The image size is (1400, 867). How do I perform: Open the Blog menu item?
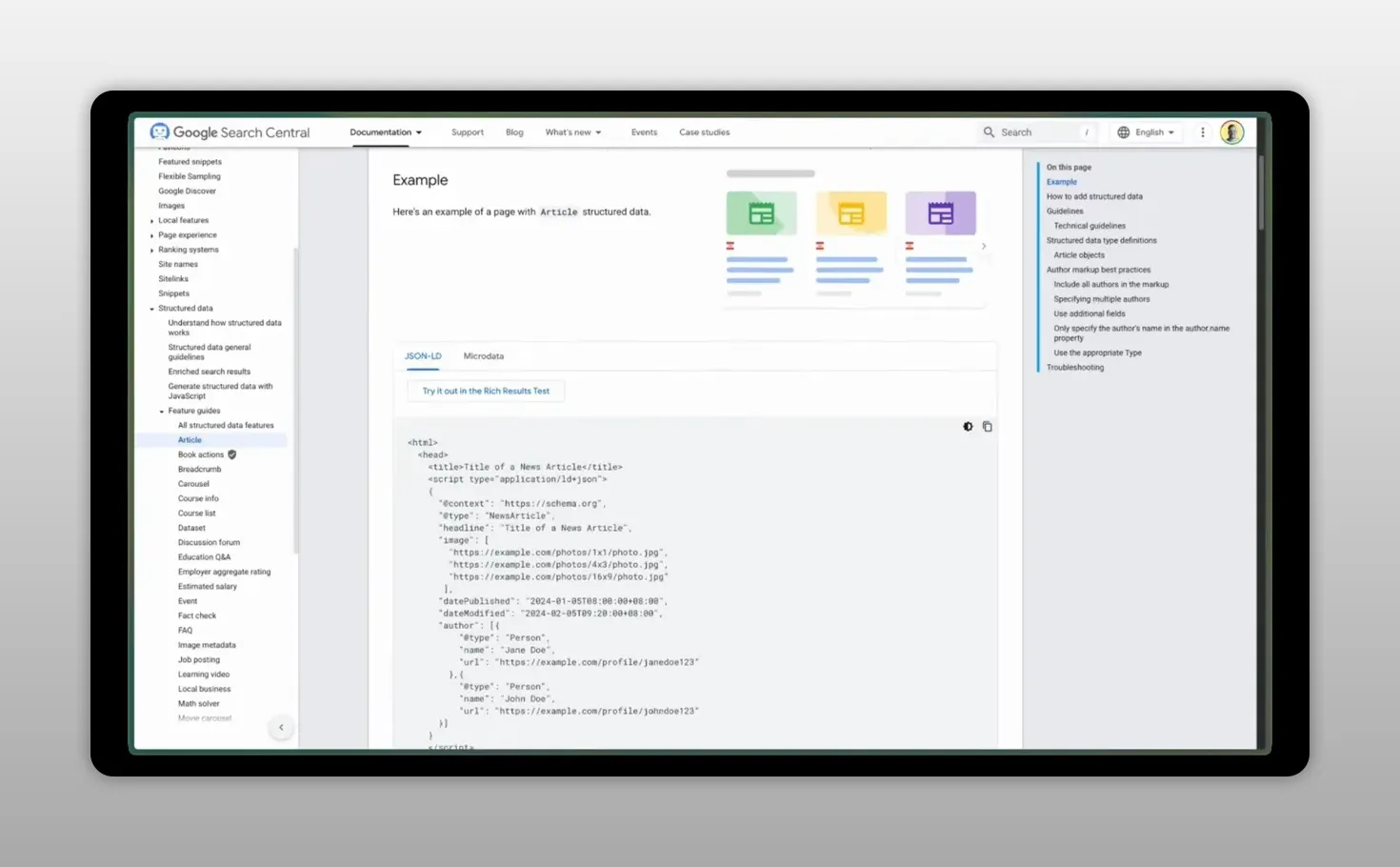pyautogui.click(x=514, y=132)
